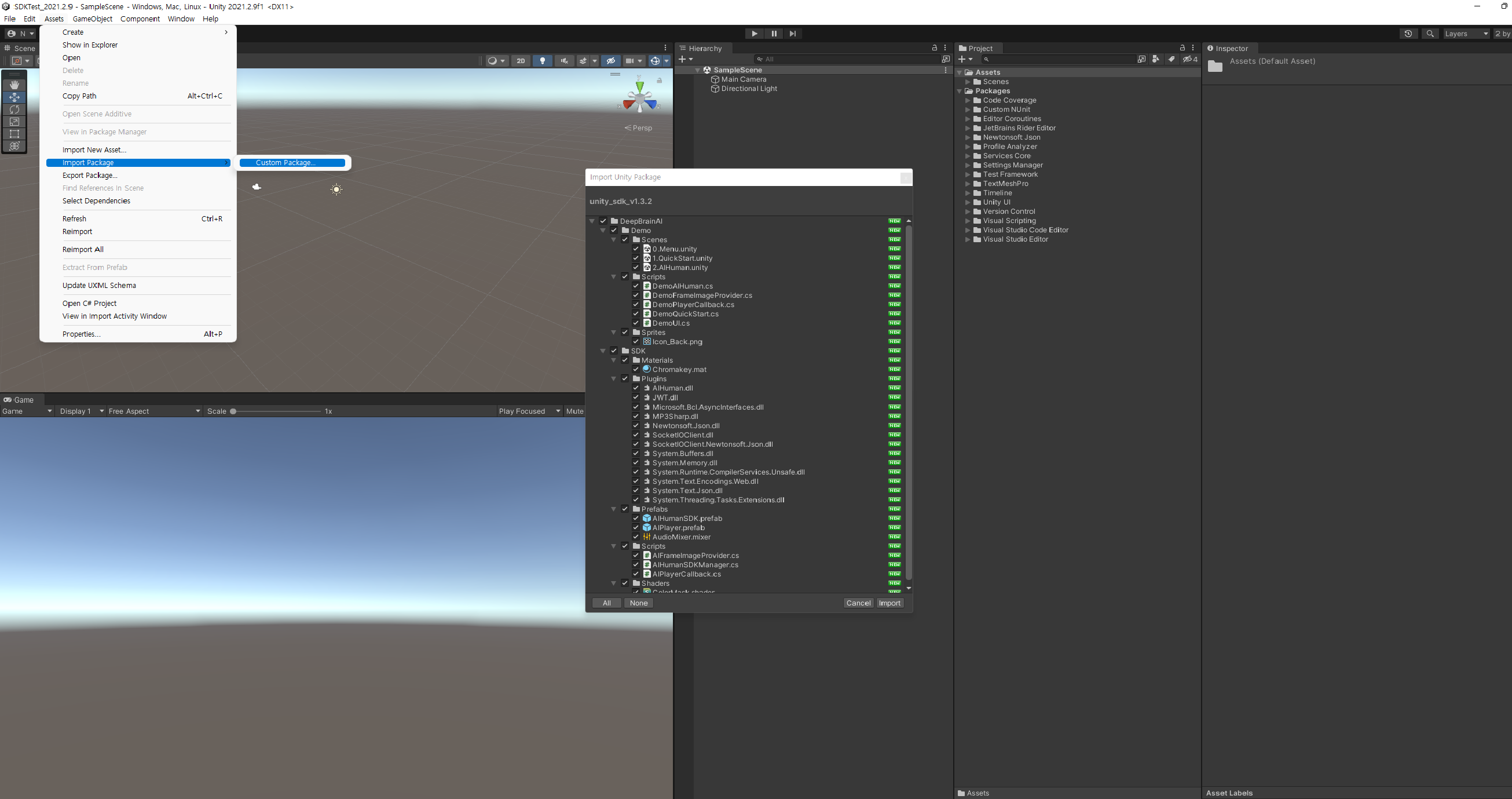Image resolution: width=1512 pixels, height=799 pixels.
Task: Uncheck the 0.Menu.unity checkbox
Action: [x=636, y=249]
